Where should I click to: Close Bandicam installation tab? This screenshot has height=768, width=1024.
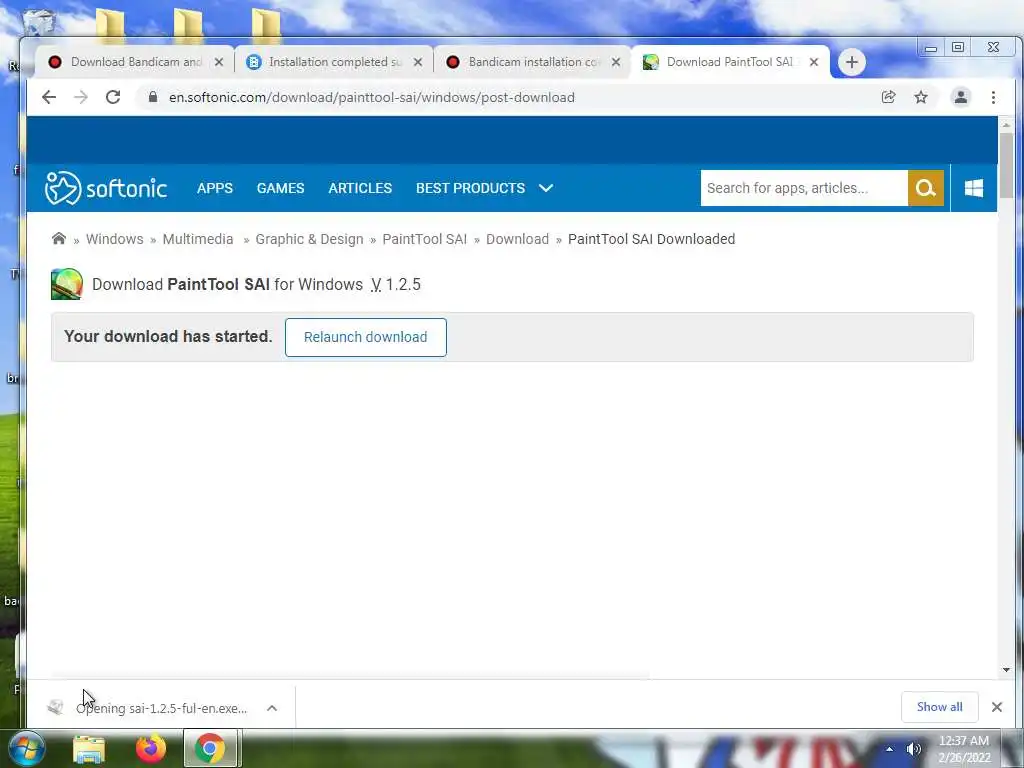(x=616, y=62)
